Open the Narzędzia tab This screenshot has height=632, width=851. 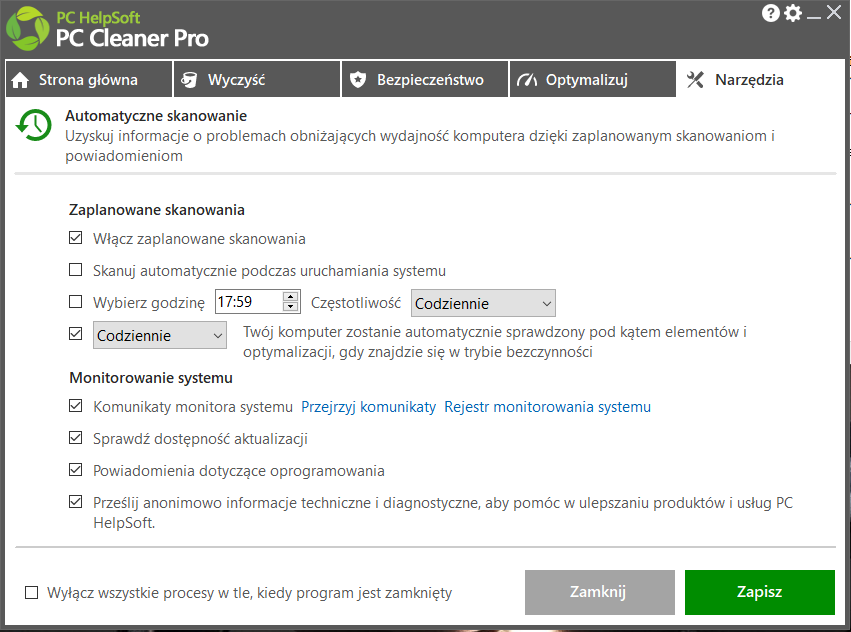760,79
